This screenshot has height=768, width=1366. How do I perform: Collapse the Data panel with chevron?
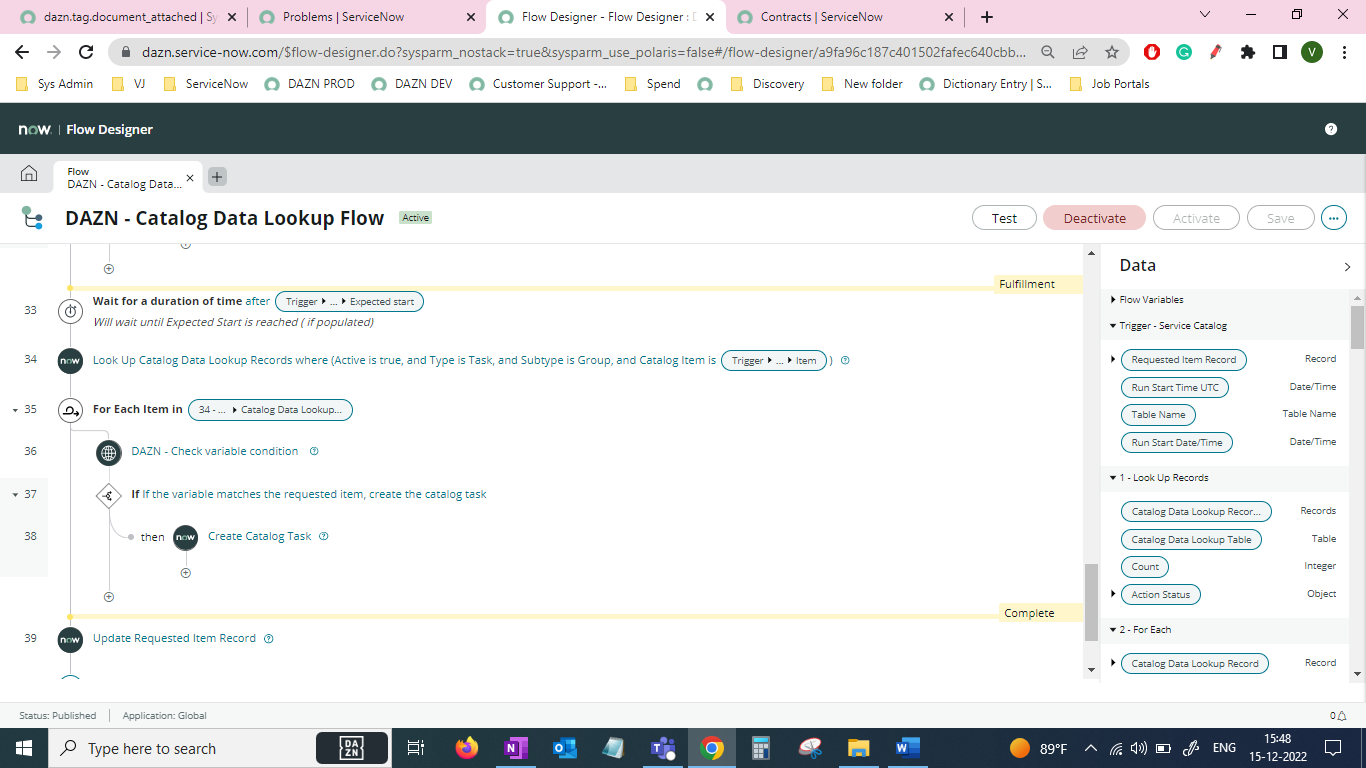pos(1347,267)
